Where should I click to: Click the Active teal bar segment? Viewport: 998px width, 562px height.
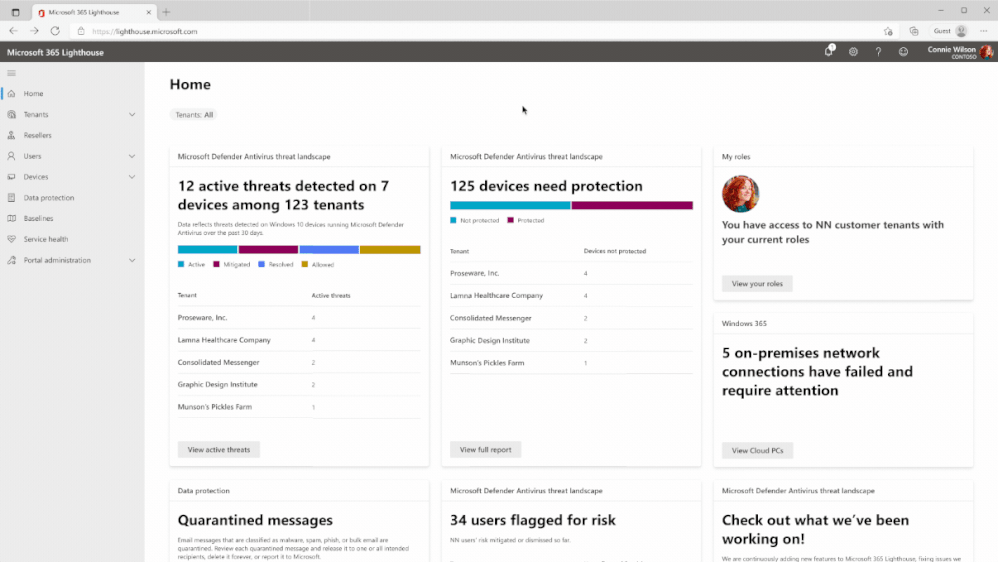coord(207,249)
